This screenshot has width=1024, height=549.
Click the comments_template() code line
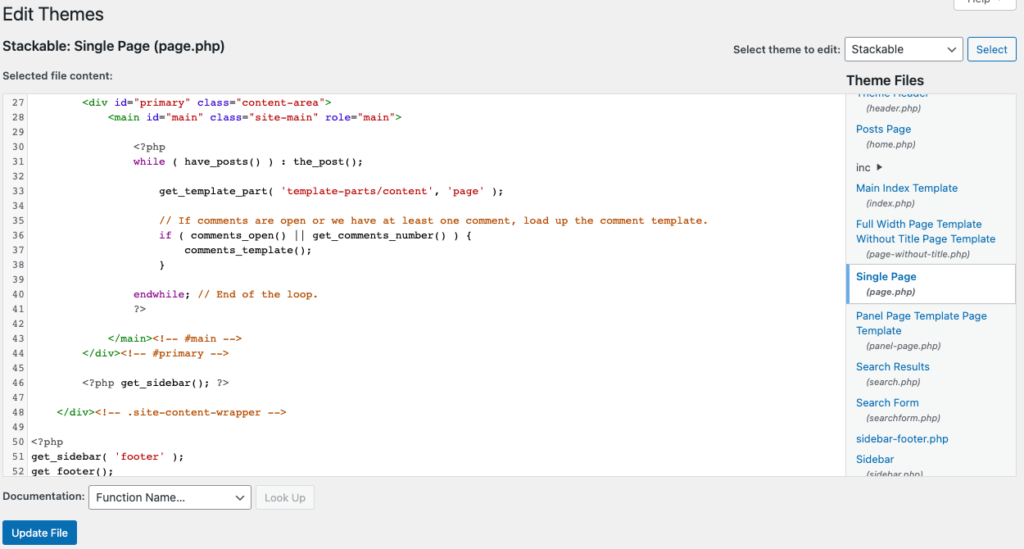[x=248, y=250]
